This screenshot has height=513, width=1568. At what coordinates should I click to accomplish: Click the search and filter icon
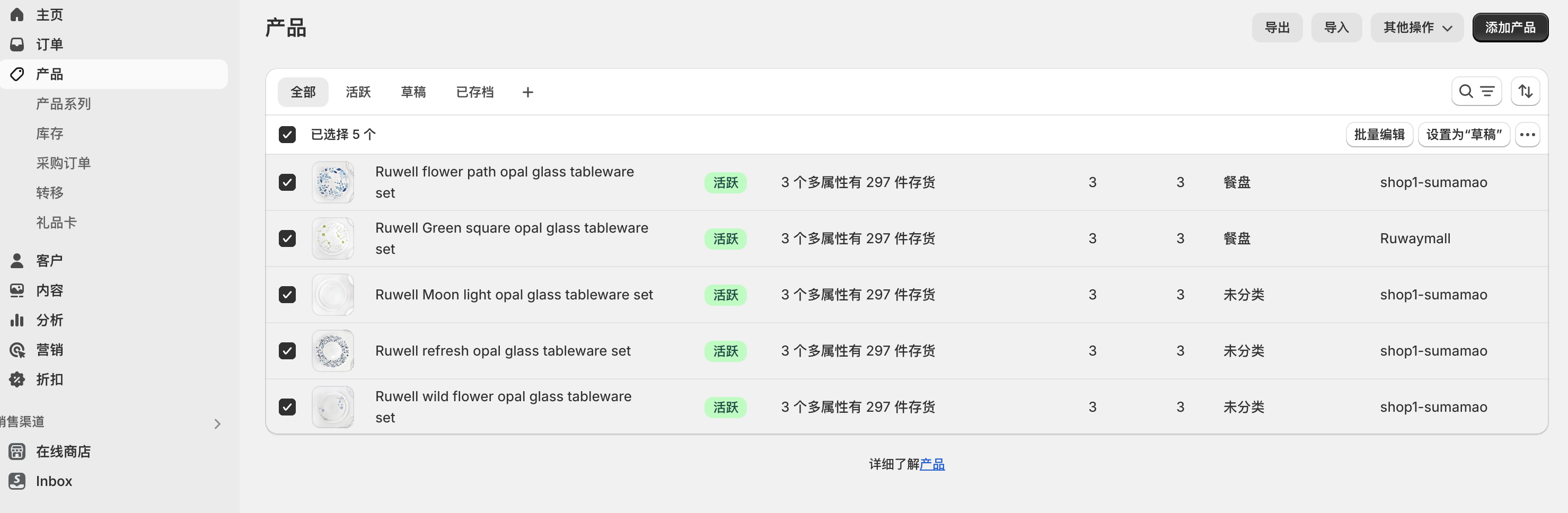pyautogui.click(x=1476, y=92)
